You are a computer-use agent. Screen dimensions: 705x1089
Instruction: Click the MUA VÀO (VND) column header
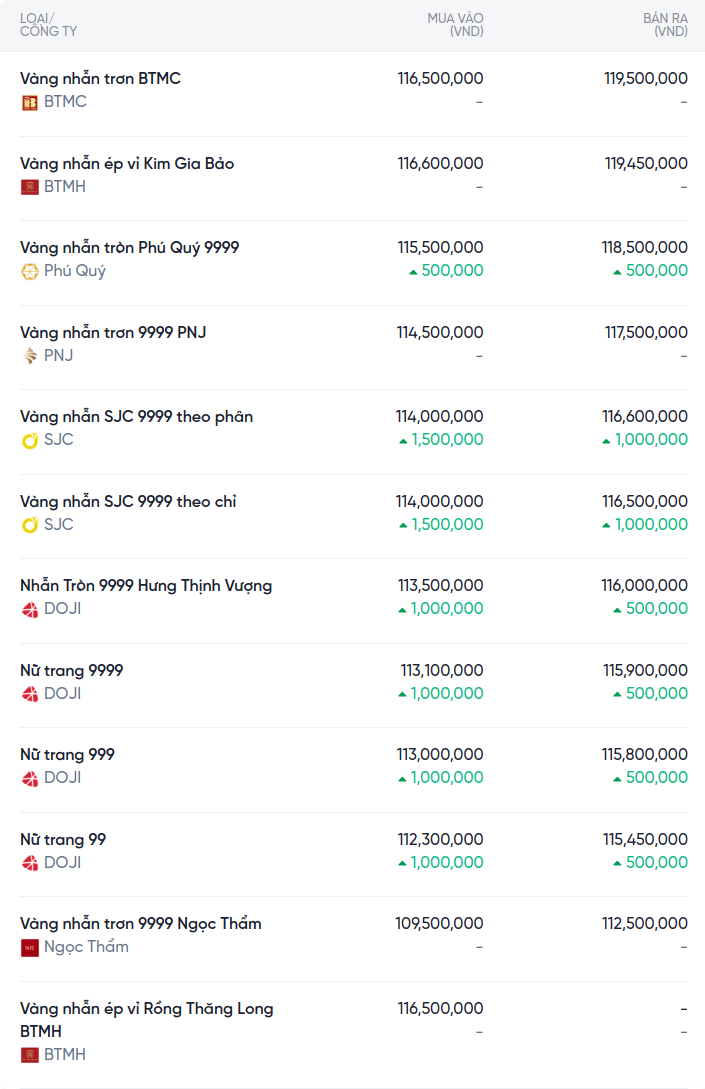(455, 25)
